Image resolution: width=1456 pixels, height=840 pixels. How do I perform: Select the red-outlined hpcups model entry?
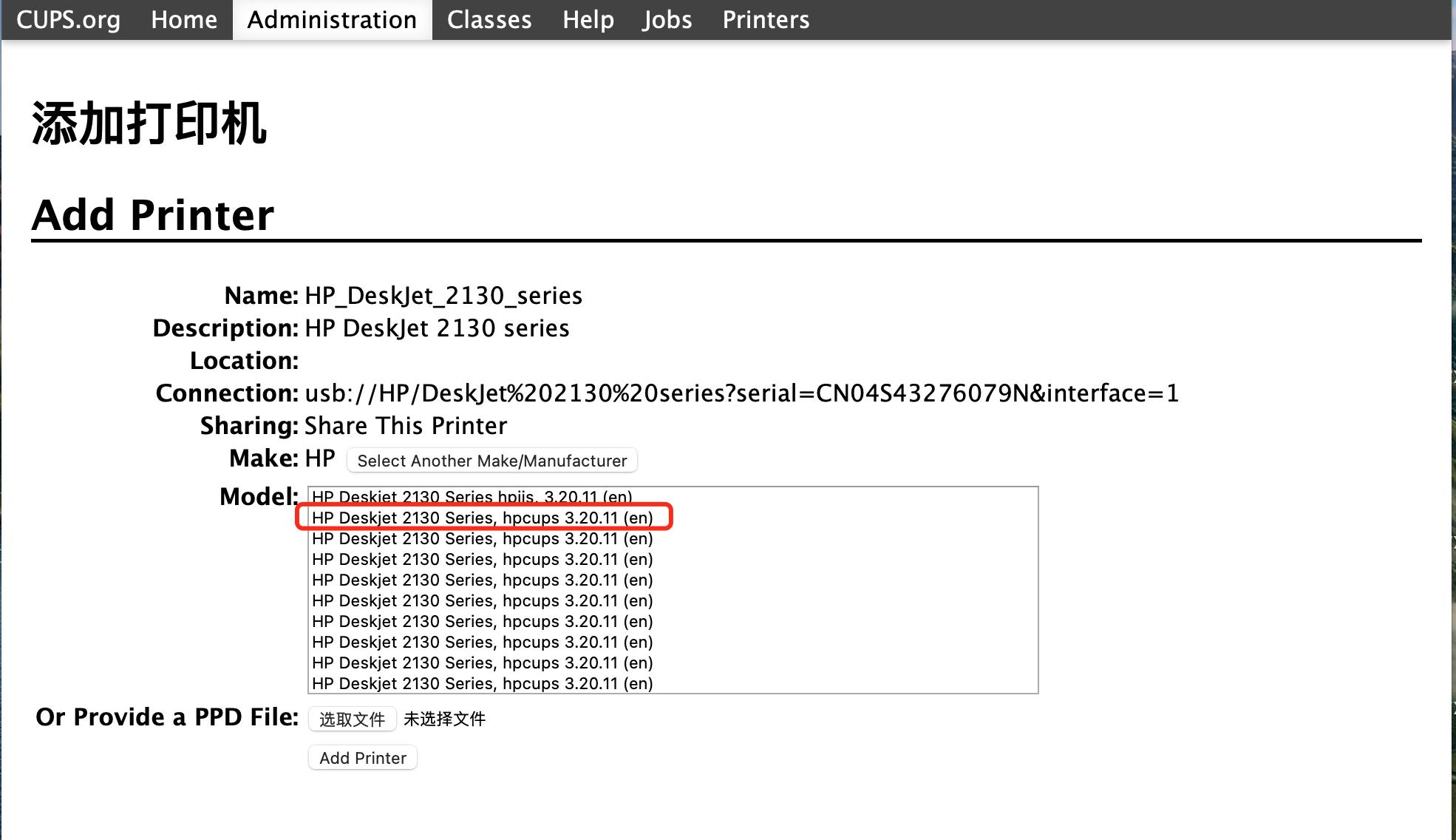482,518
